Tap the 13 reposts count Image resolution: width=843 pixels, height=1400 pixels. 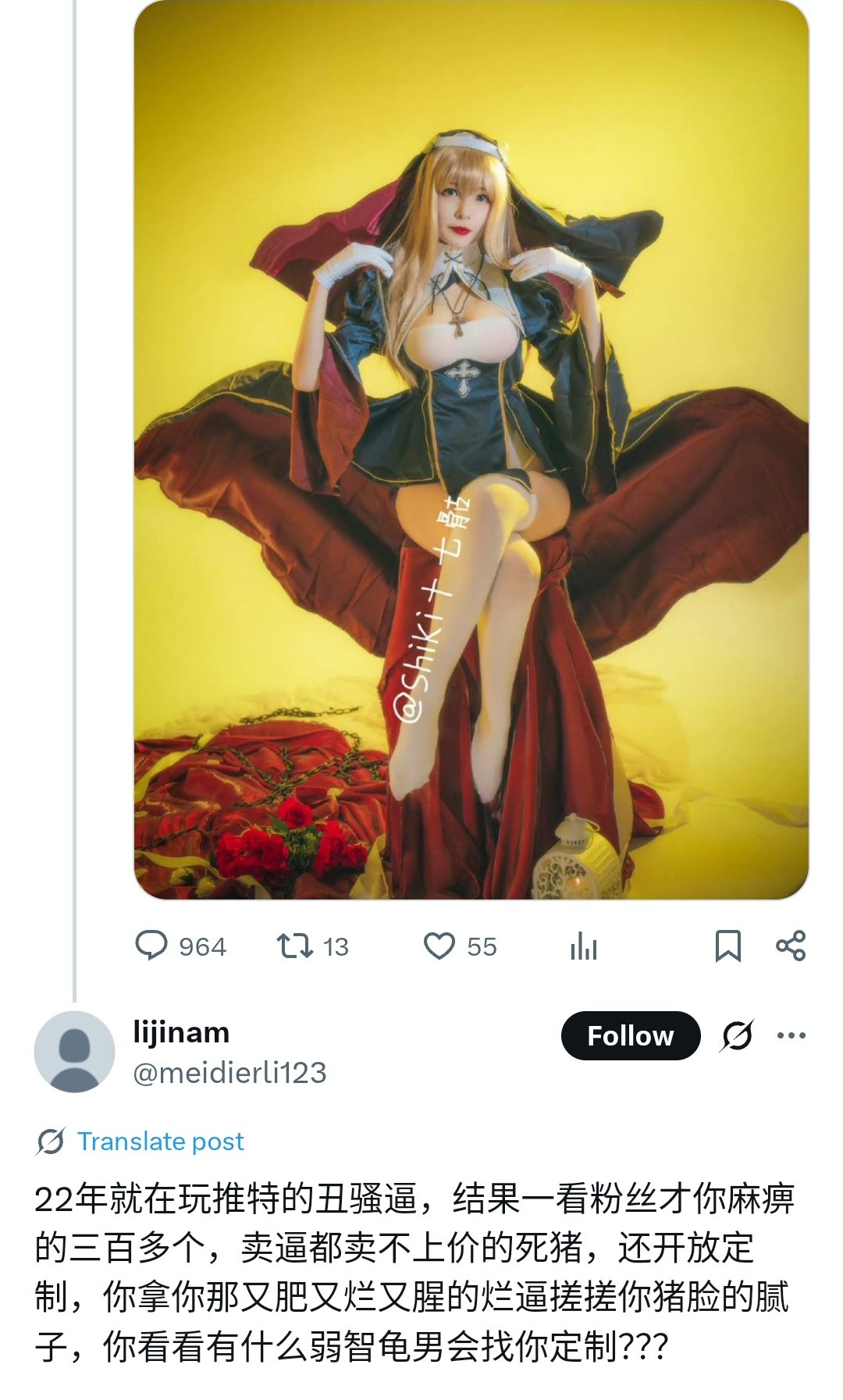[x=336, y=946]
